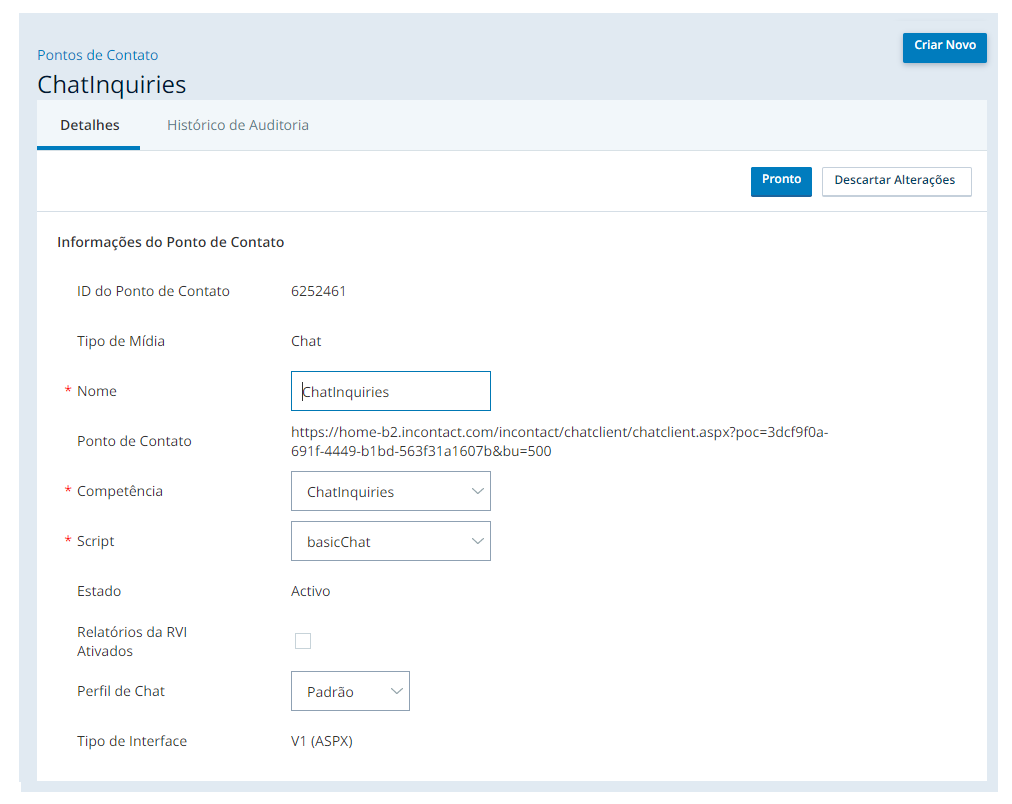Click the Tipo de Interface label
Screen dimensions: 1012x804
coord(132,741)
